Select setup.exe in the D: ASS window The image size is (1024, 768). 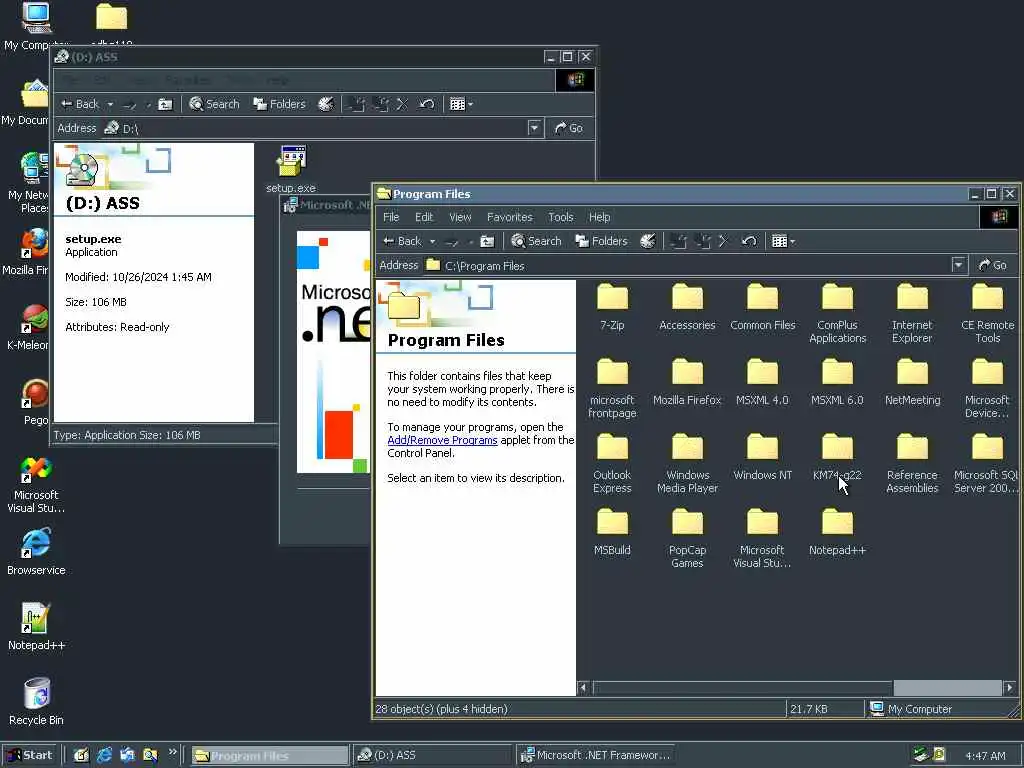[291, 170]
